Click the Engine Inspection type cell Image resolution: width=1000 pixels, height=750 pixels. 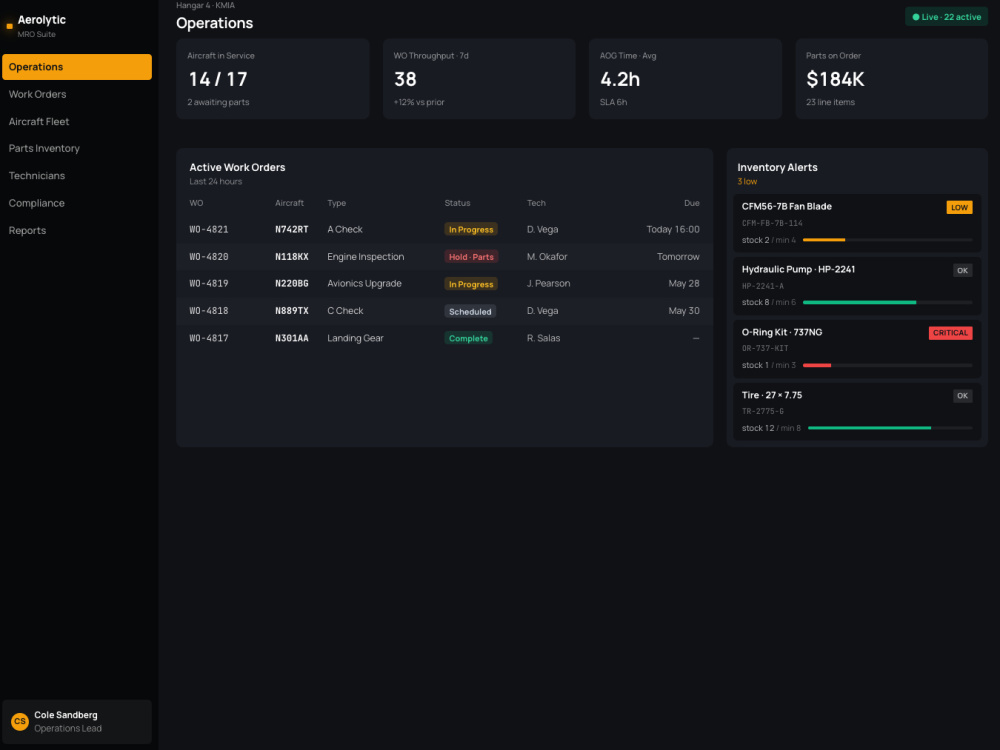pos(365,256)
